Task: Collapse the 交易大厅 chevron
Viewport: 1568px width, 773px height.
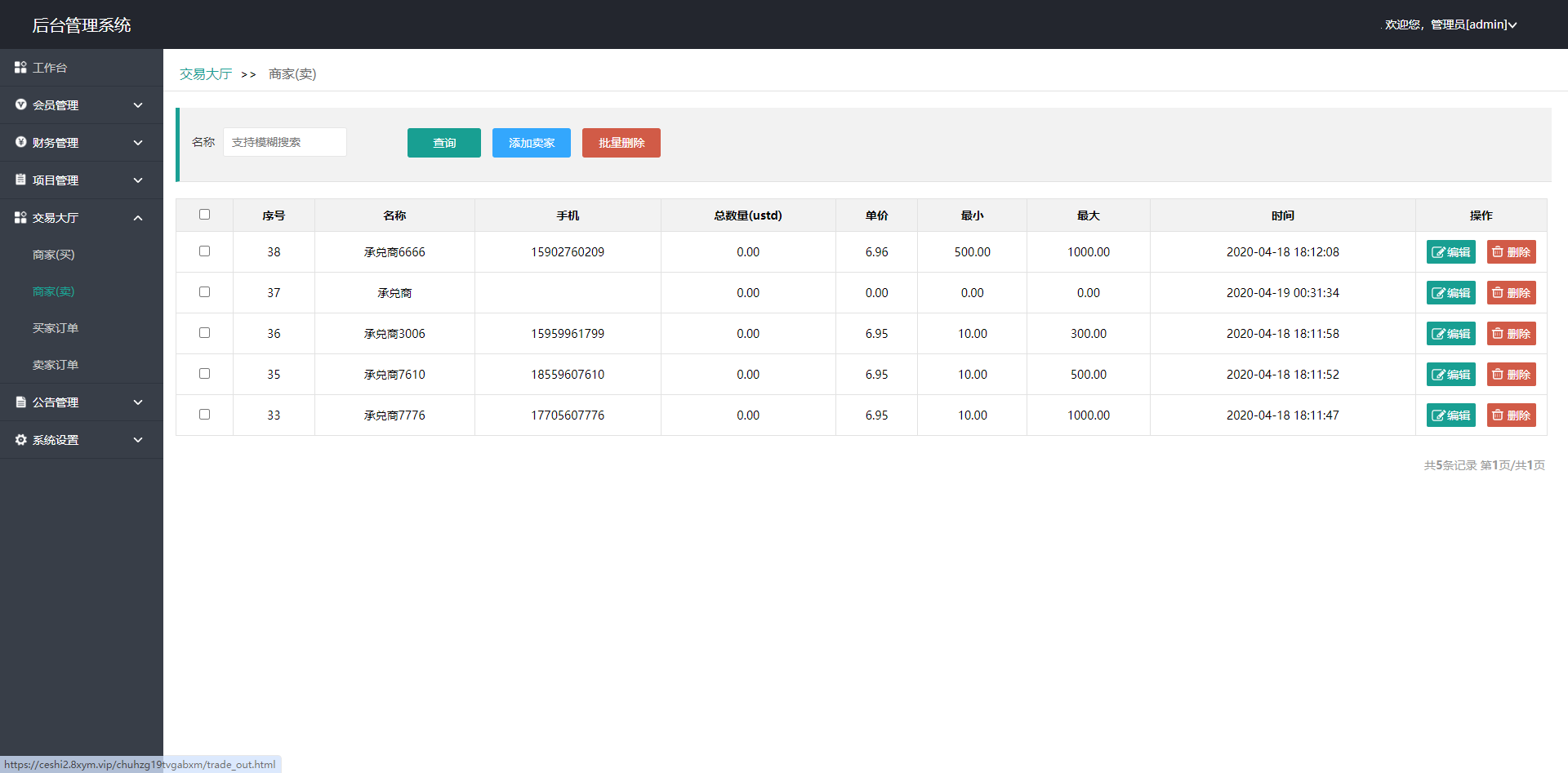Action: pyautogui.click(x=138, y=218)
